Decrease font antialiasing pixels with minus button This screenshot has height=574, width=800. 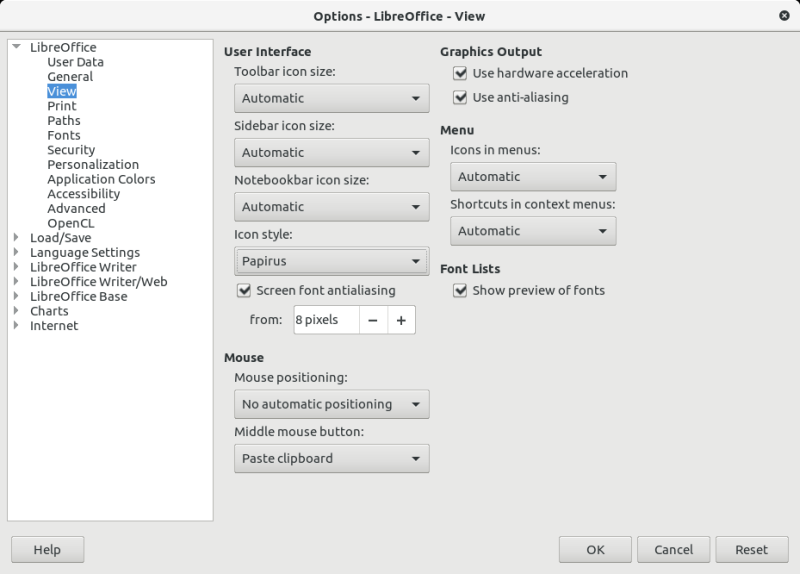point(372,320)
